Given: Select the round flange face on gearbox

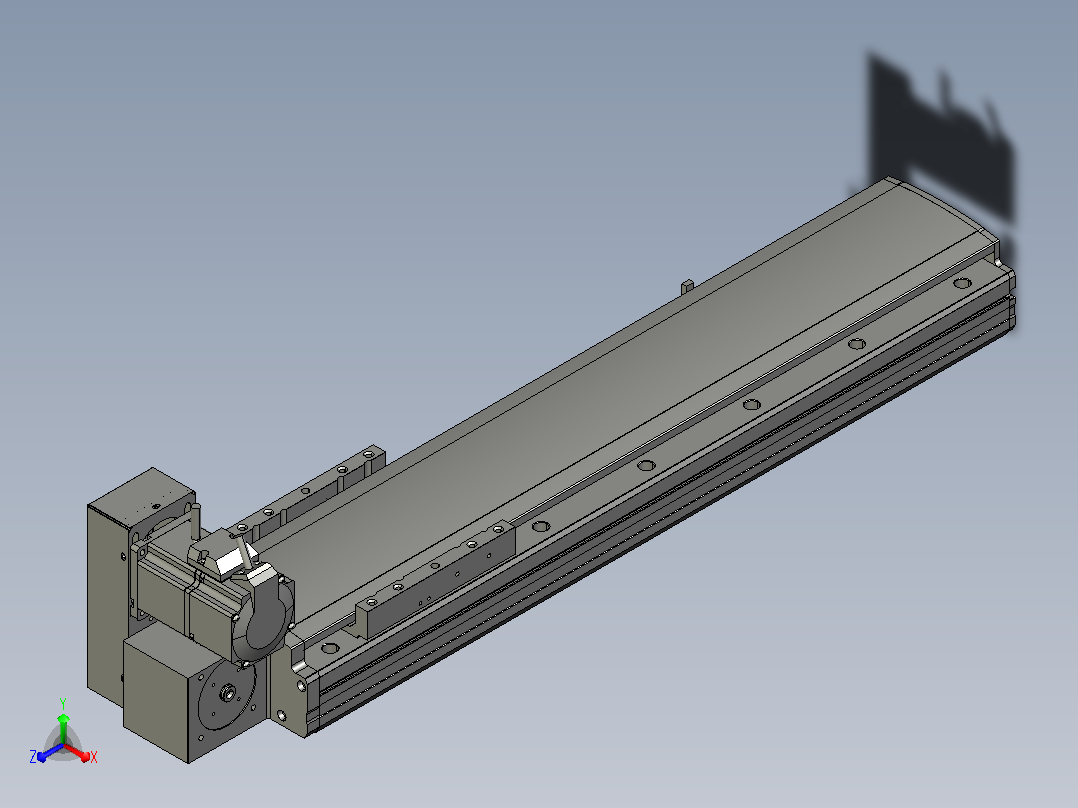Looking at the screenshot, I should (x=227, y=695).
